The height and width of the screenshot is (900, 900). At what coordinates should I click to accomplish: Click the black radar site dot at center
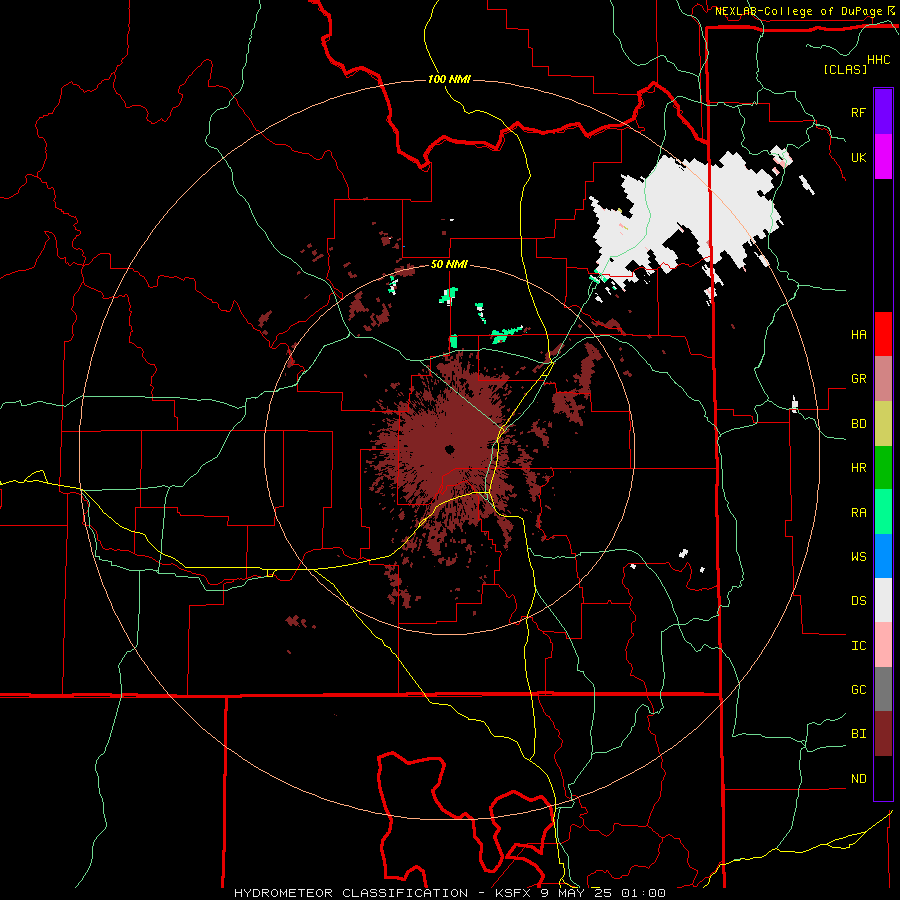pos(449,449)
